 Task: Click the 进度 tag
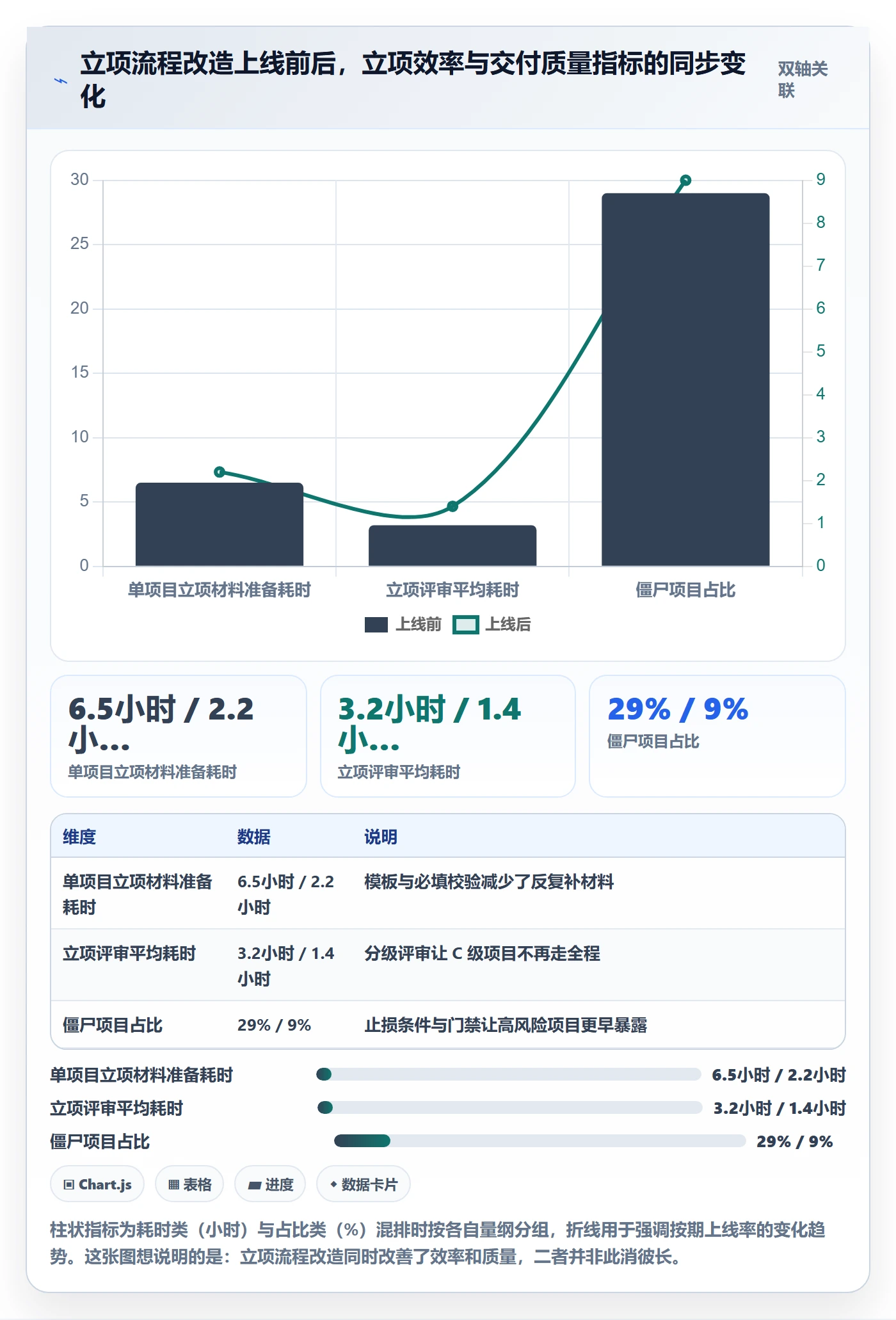pos(270,1184)
